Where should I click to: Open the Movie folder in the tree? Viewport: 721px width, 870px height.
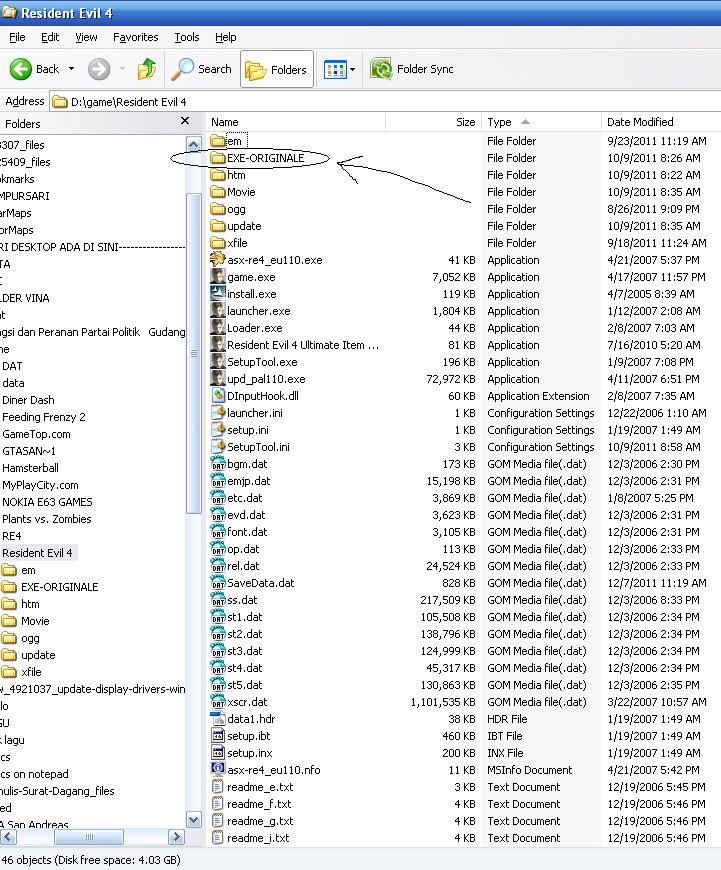click(x=35, y=621)
